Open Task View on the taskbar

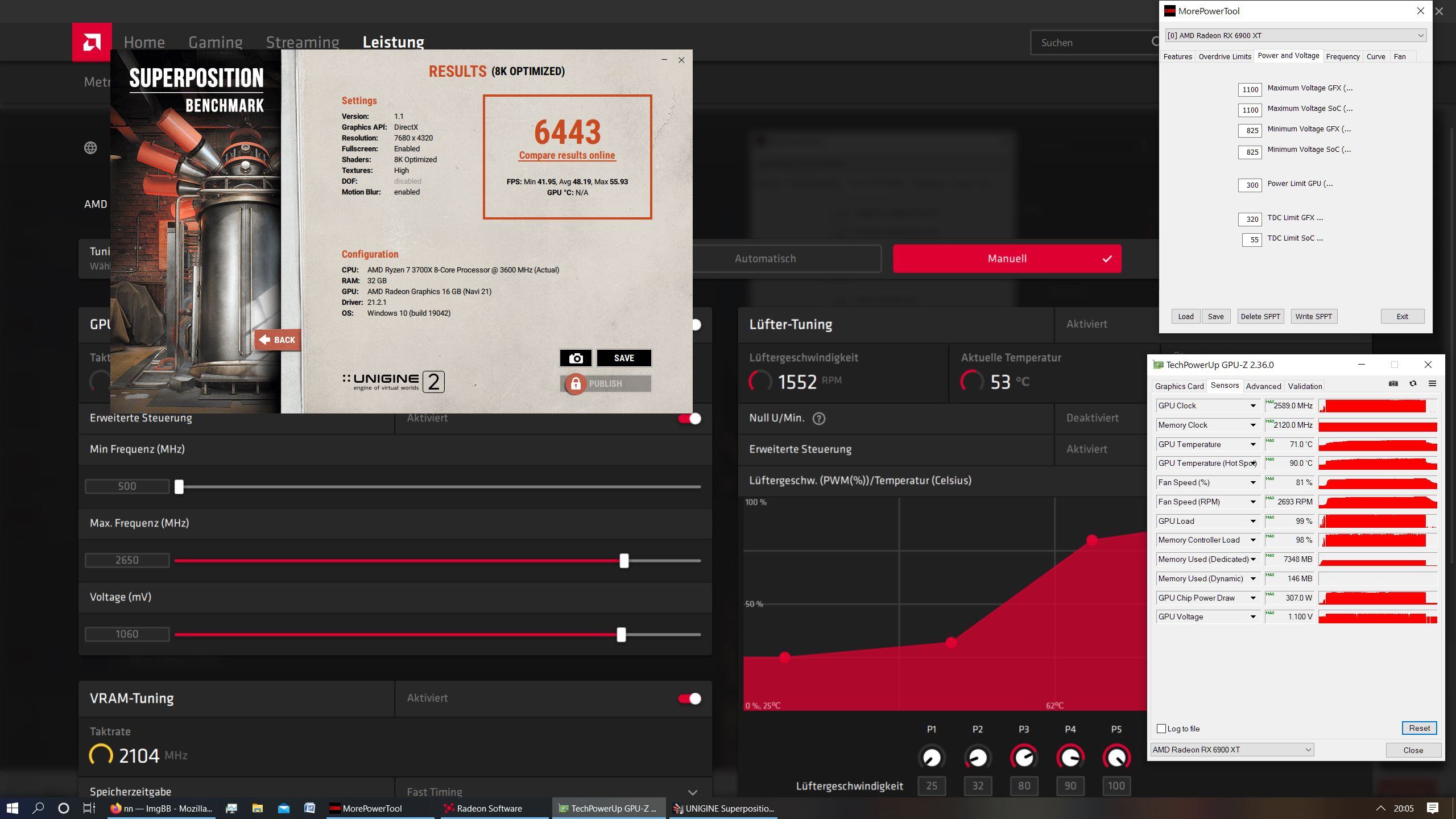click(x=89, y=808)
